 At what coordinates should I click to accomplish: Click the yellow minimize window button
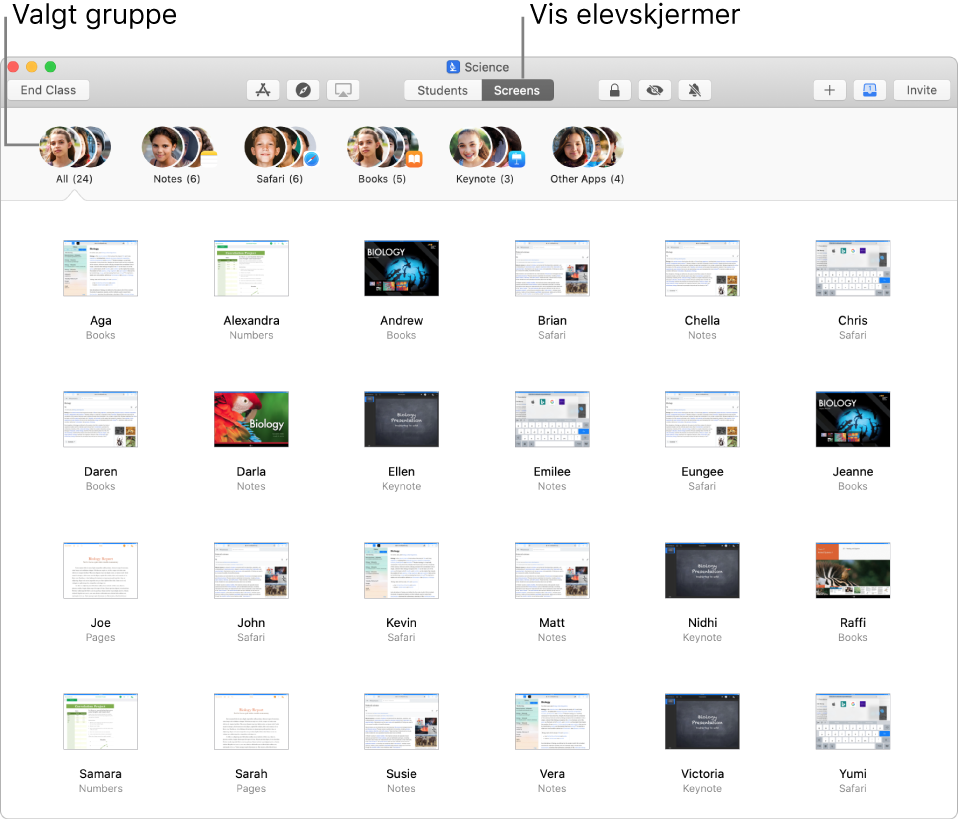point(32,67)
